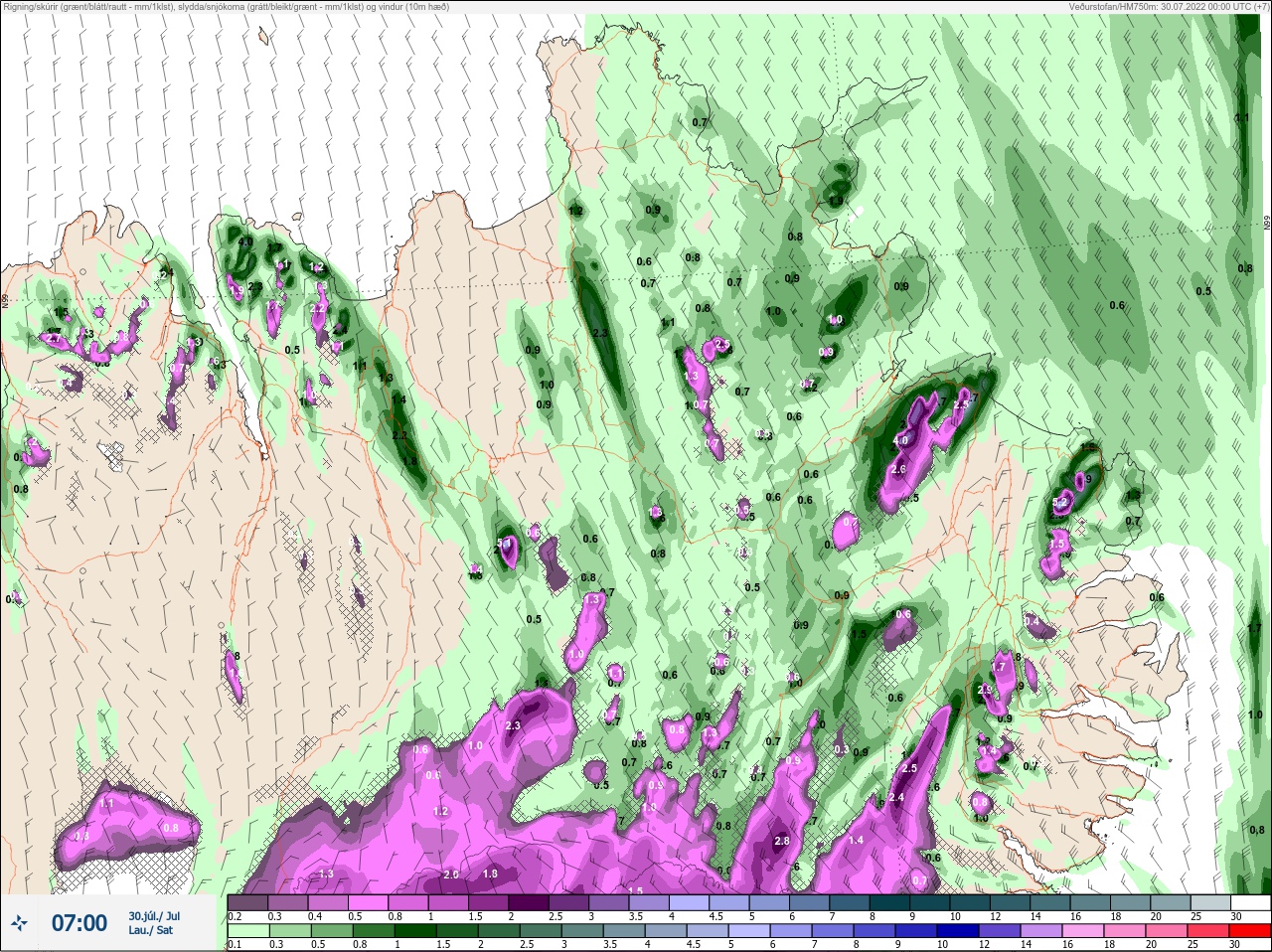
Task: Pick the red swatch ending the lower legend row
Action: 1248,931
